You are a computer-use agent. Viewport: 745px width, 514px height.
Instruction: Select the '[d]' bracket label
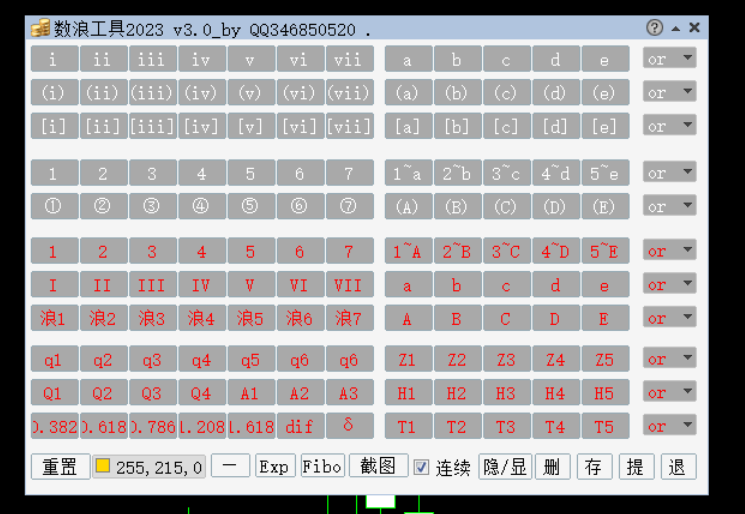[555, 126]
